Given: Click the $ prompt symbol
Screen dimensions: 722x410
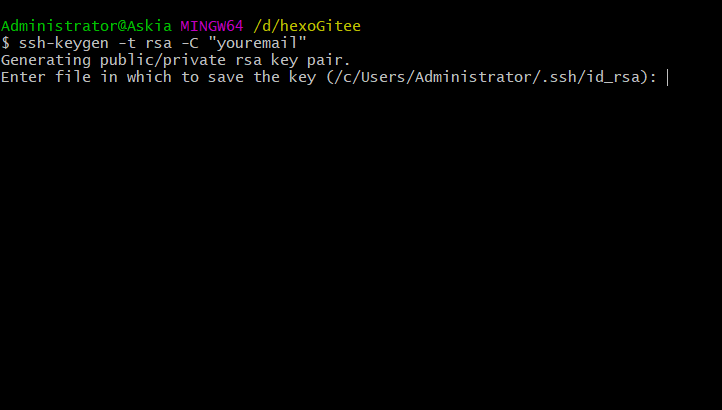Looking at the screenshot, I should tap(6, 43).
